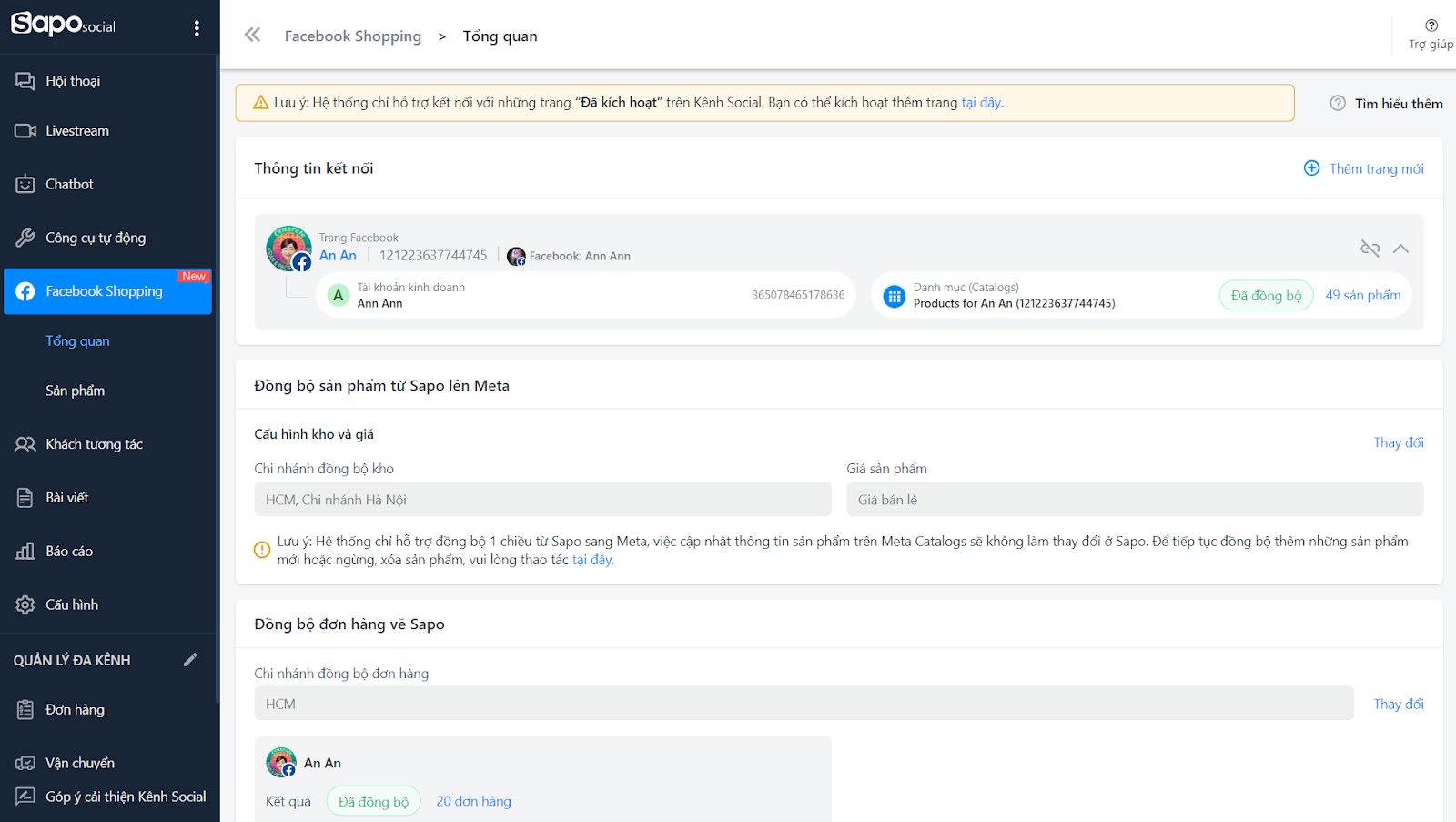Click Products for An An catalog name

1014,304
